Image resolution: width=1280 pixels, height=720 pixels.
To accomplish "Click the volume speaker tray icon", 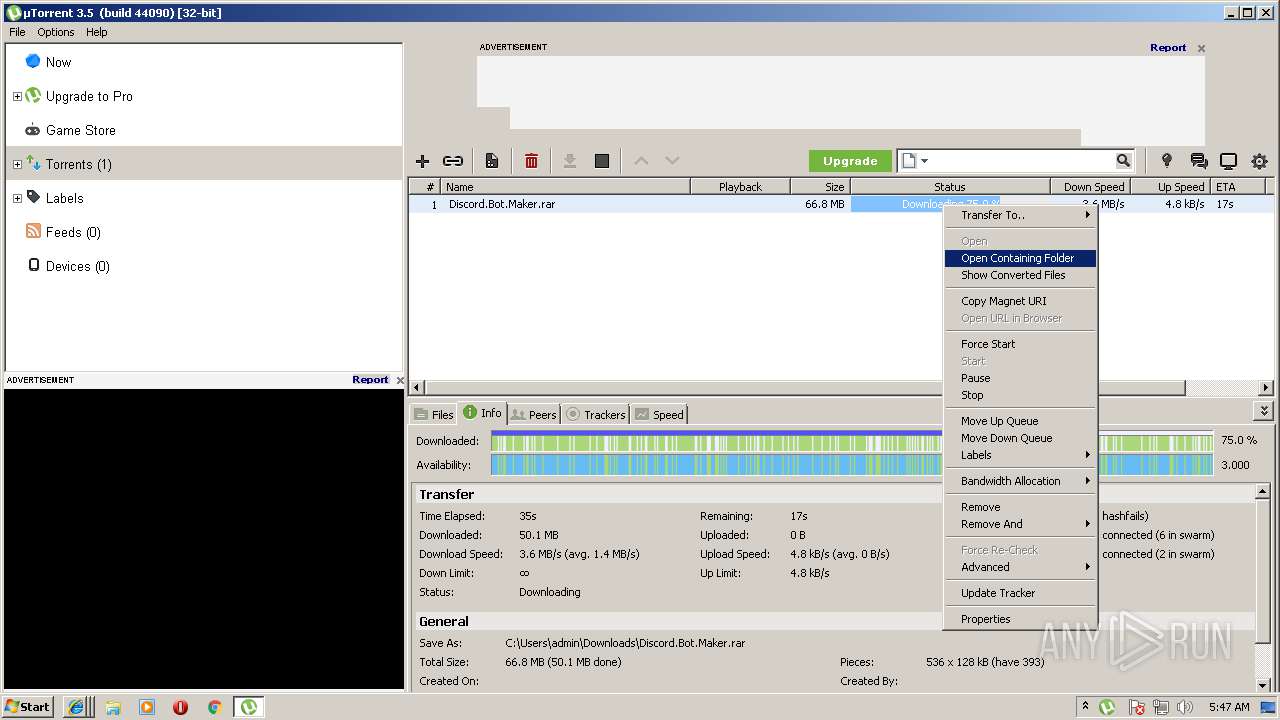I will 1185,707.
